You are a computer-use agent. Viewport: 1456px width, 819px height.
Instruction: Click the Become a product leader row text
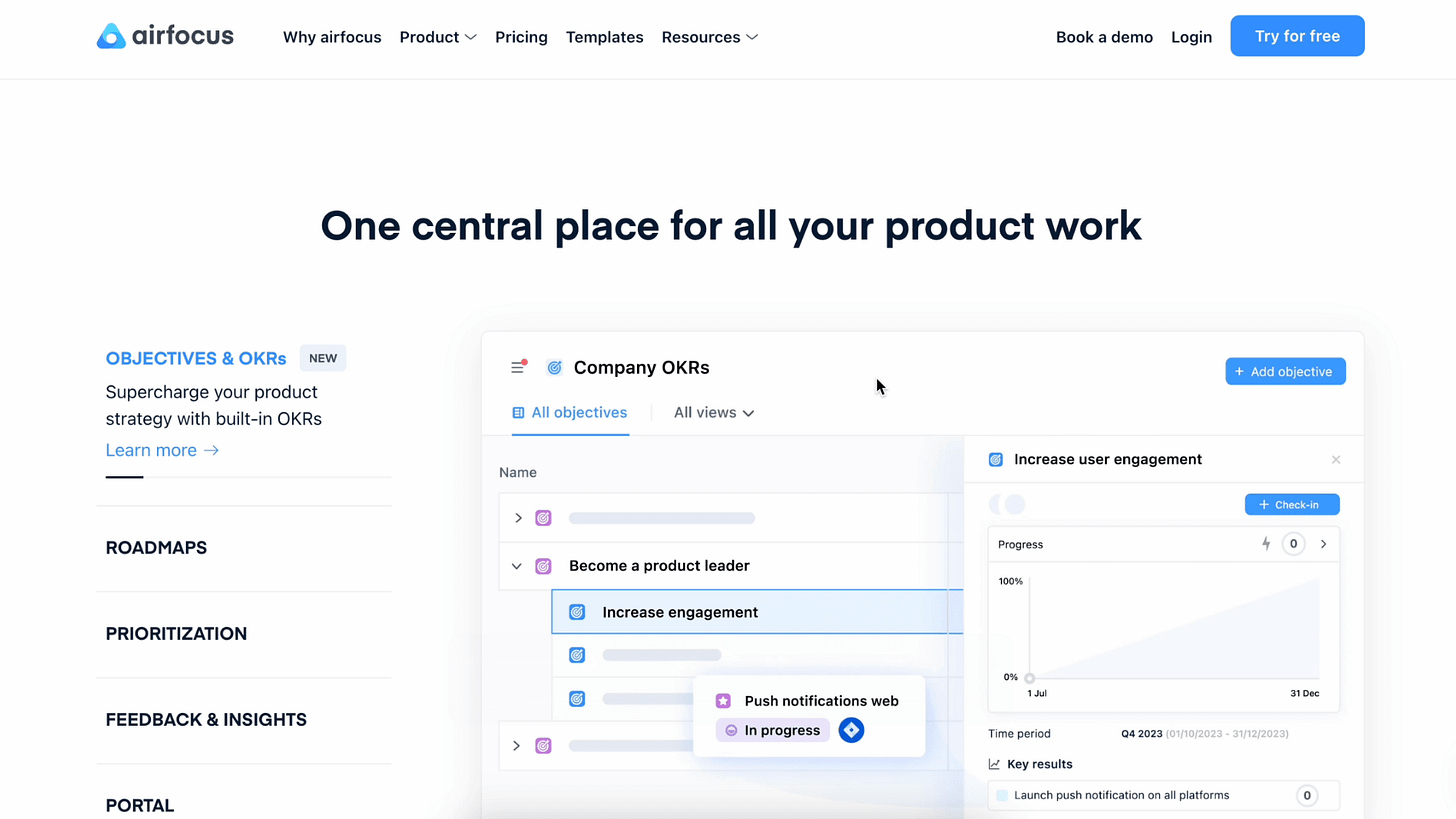pos(659,566)
